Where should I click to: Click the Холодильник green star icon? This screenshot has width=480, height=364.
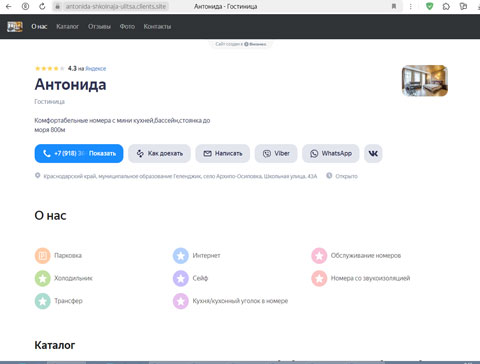coord(43,278)
